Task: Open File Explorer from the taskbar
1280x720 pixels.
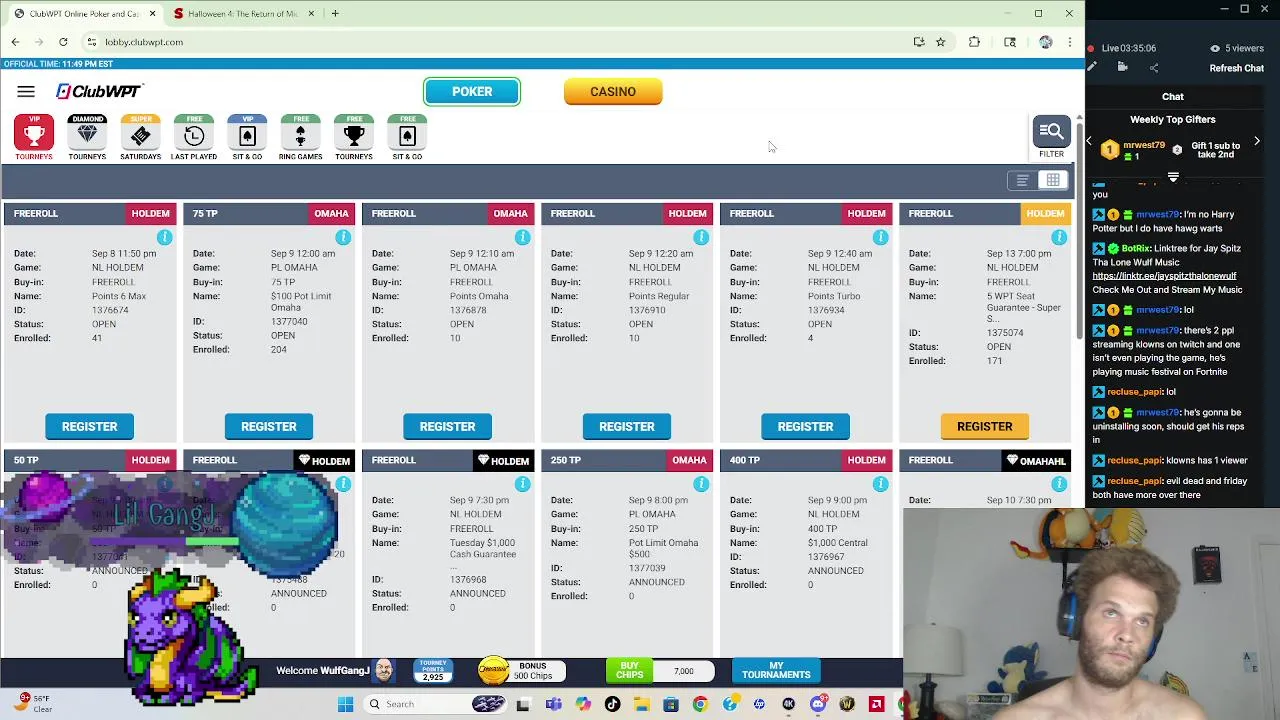Action: point(641,704)
